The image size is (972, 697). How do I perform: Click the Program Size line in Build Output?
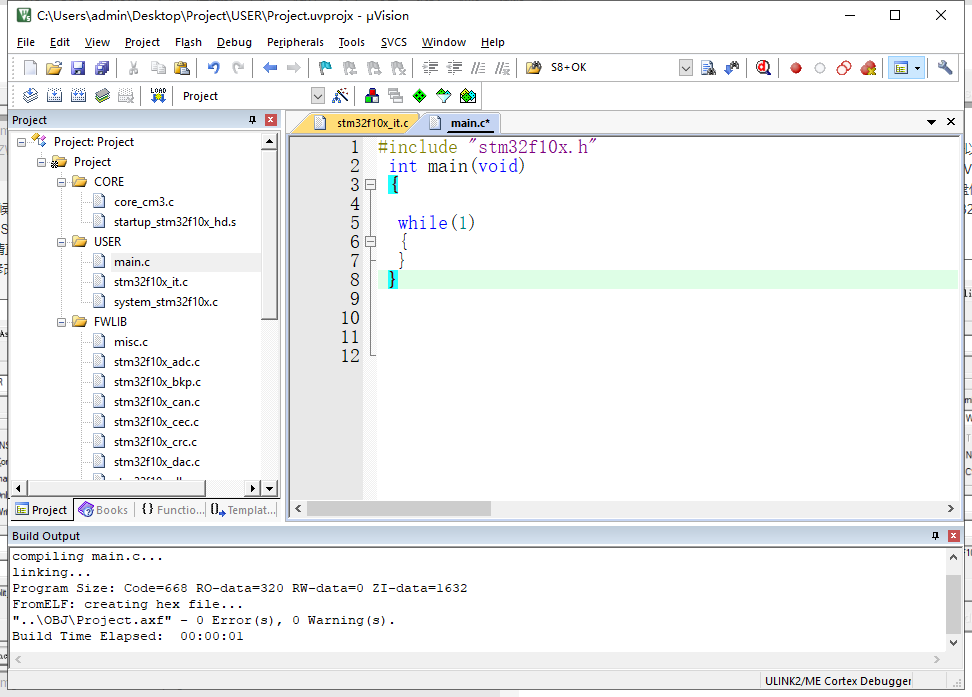pyautogui.click(x=239, y=588)
